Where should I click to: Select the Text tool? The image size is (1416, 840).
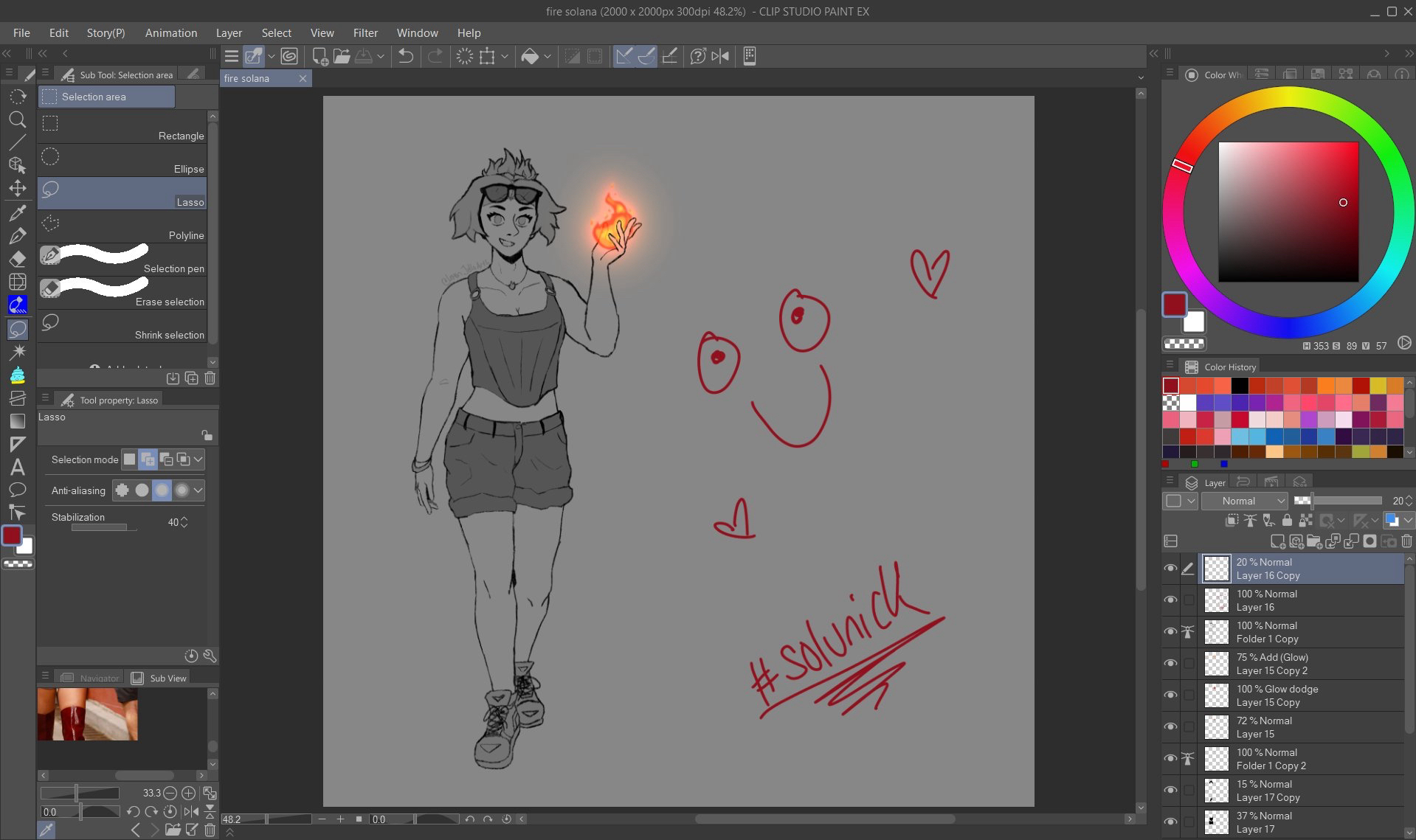point(17,468)
